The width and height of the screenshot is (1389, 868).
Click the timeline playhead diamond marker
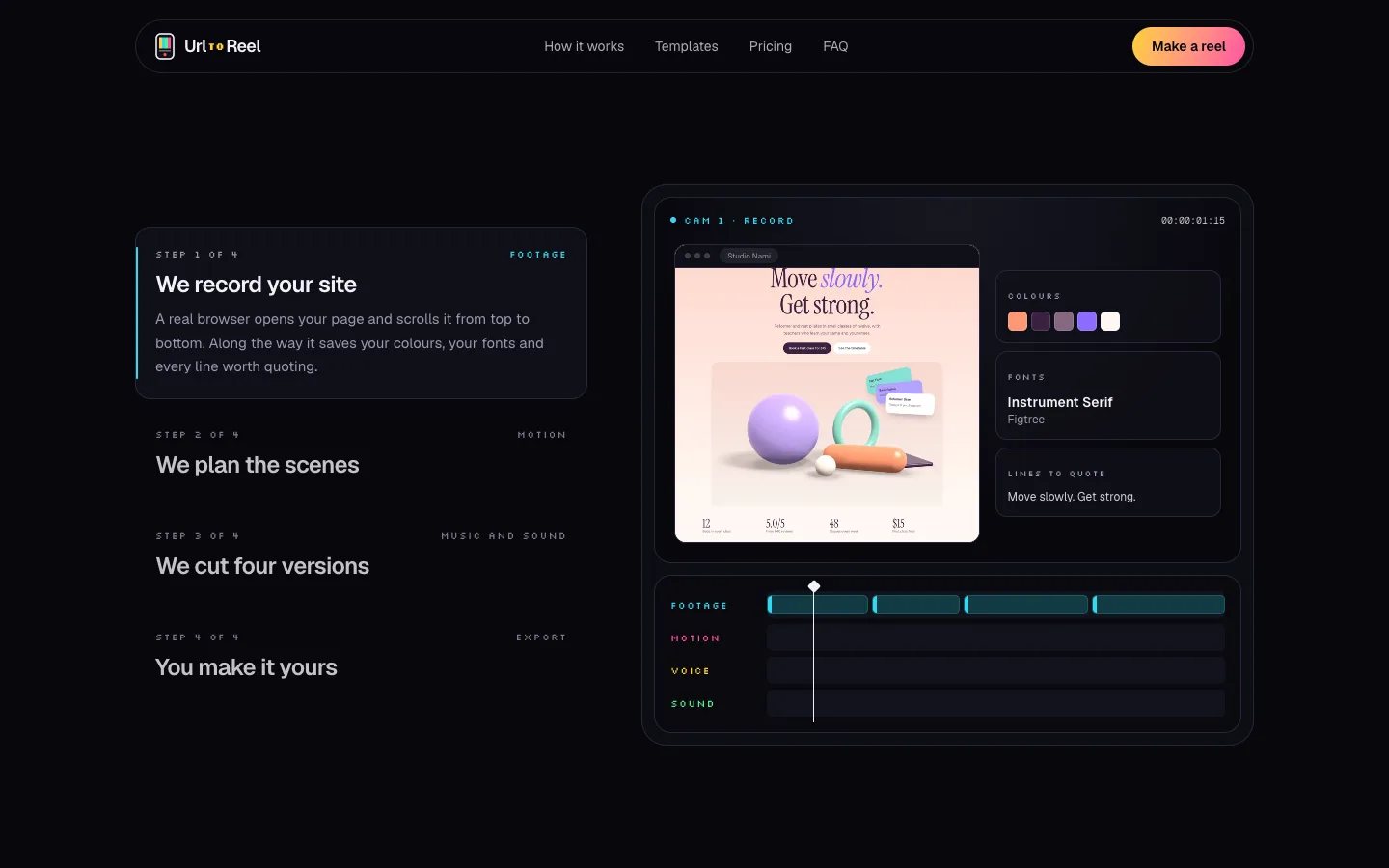[x=814, y=586]
